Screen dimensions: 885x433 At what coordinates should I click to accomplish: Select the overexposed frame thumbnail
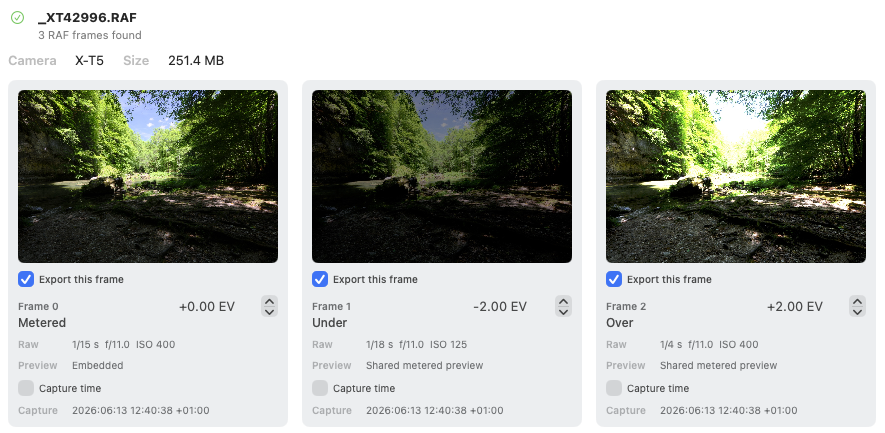pyautogui.click(x=736, y=176)
